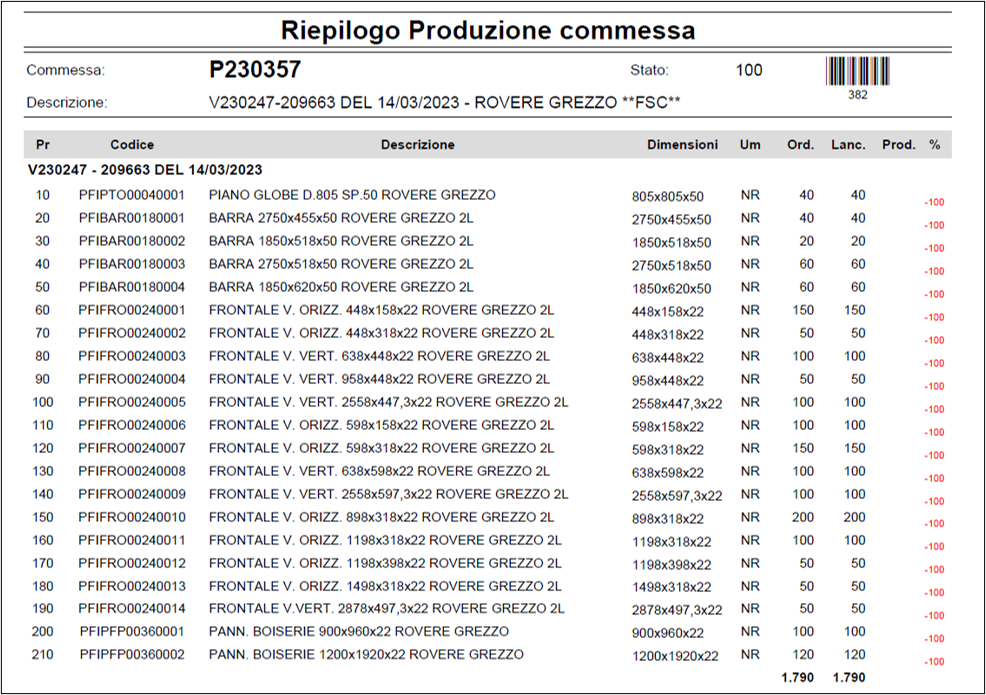Sort by the Pr column header
Image resolution: width=986 pixels, height=695 pixels.
point(42,144)
